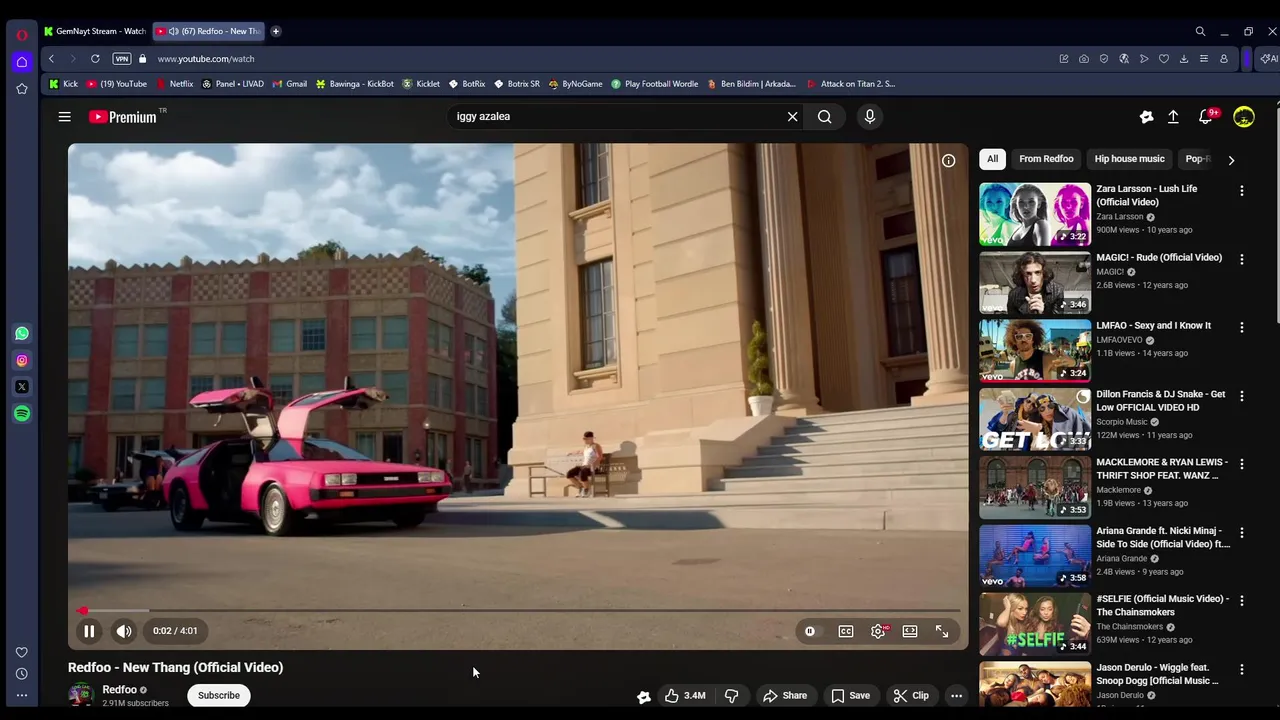1280x720 pixels.
Task: Open the Kick bookmark
Action: pyautogui.click(x=62, y=84)
